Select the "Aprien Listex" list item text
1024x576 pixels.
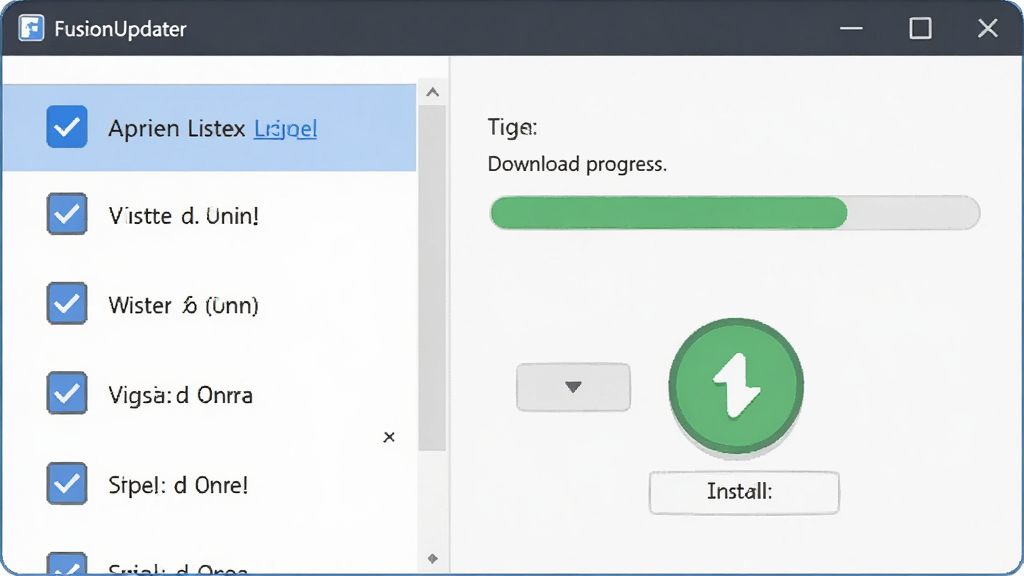click(x=177, y=129)
